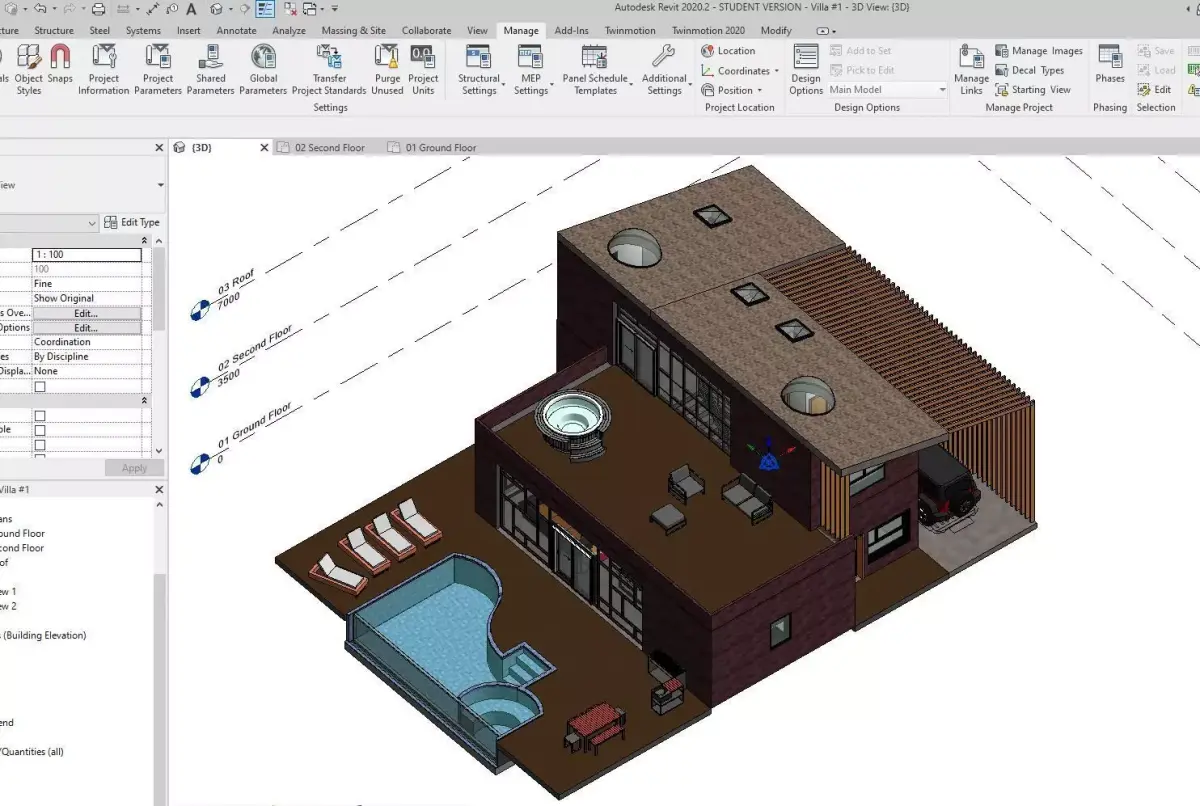
Task: Open Manage Links
Action: (971, 70)
